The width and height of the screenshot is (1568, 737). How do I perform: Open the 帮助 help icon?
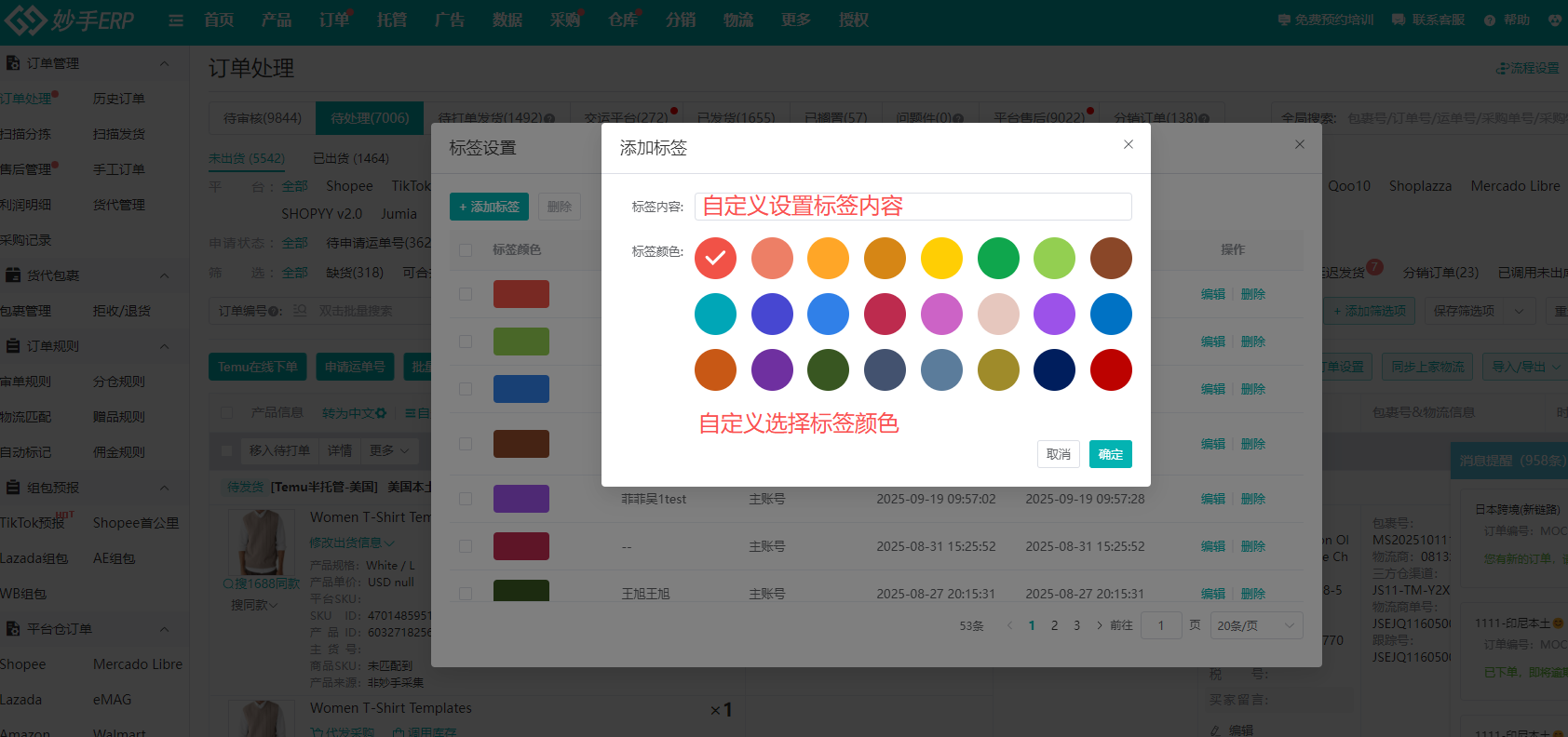1490,20
